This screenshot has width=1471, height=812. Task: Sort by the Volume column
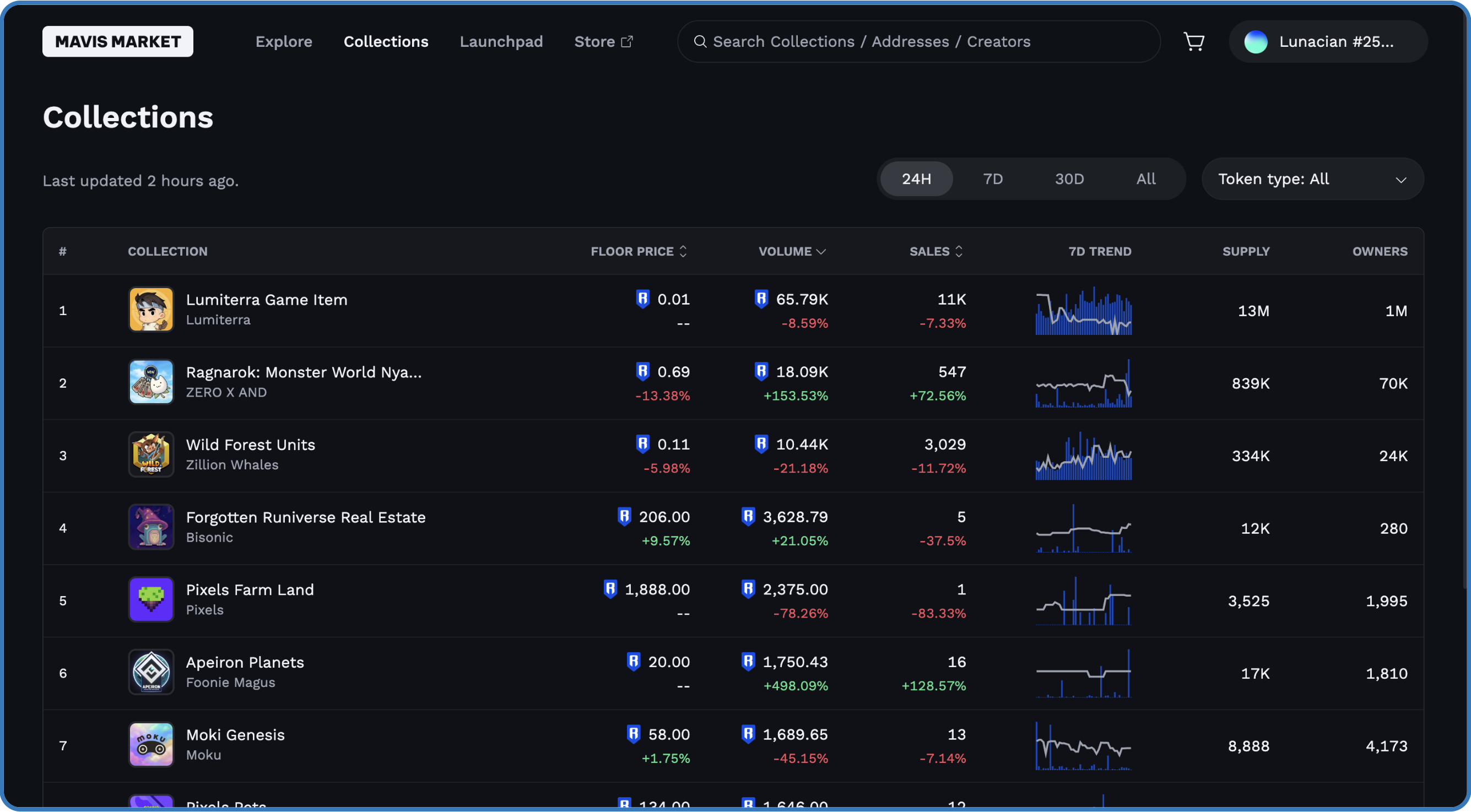pyautogui.click(x=792, y=251)
